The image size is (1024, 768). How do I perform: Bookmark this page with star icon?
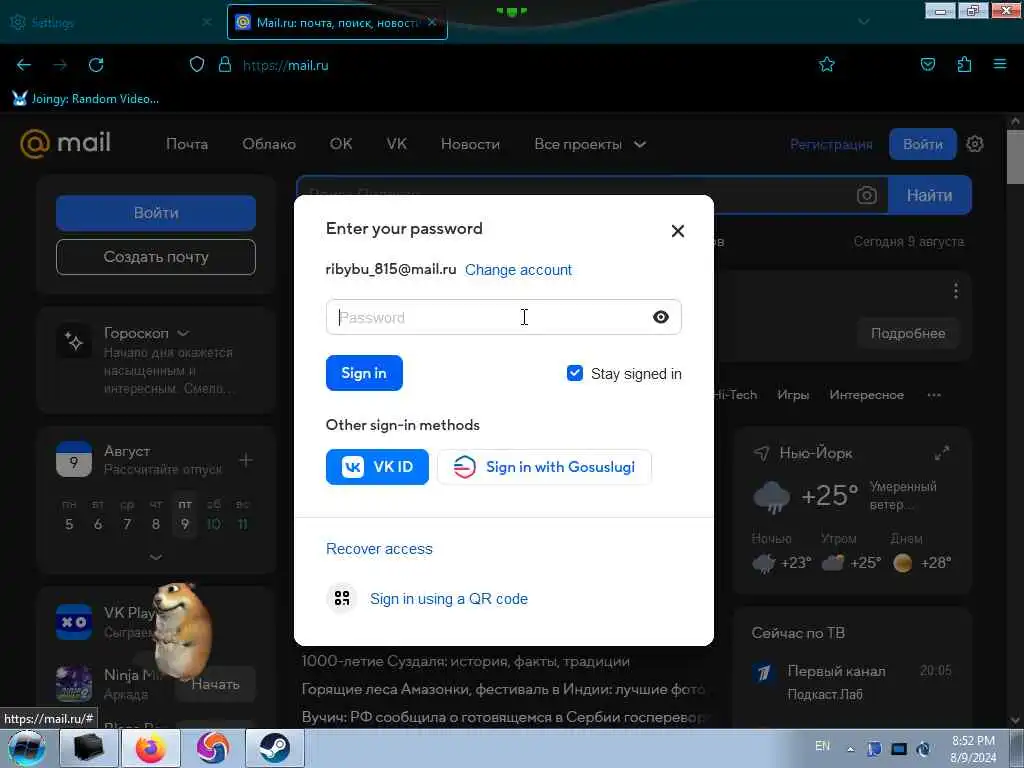tap(827, 64)
